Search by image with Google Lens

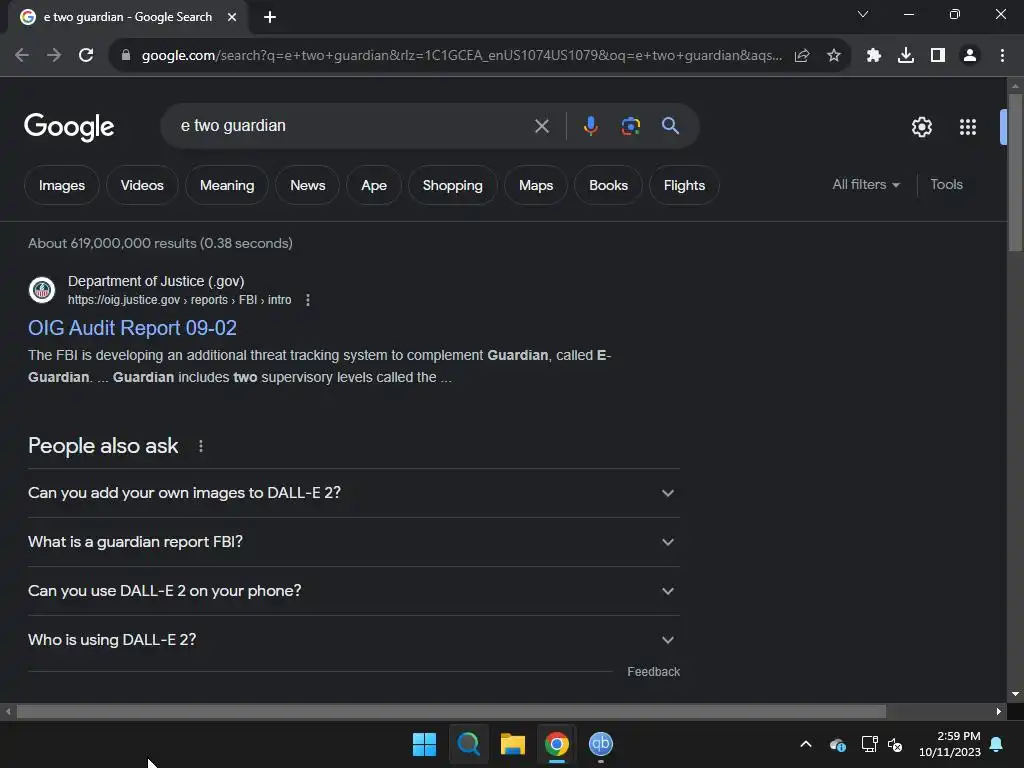[x=630, y=126]
